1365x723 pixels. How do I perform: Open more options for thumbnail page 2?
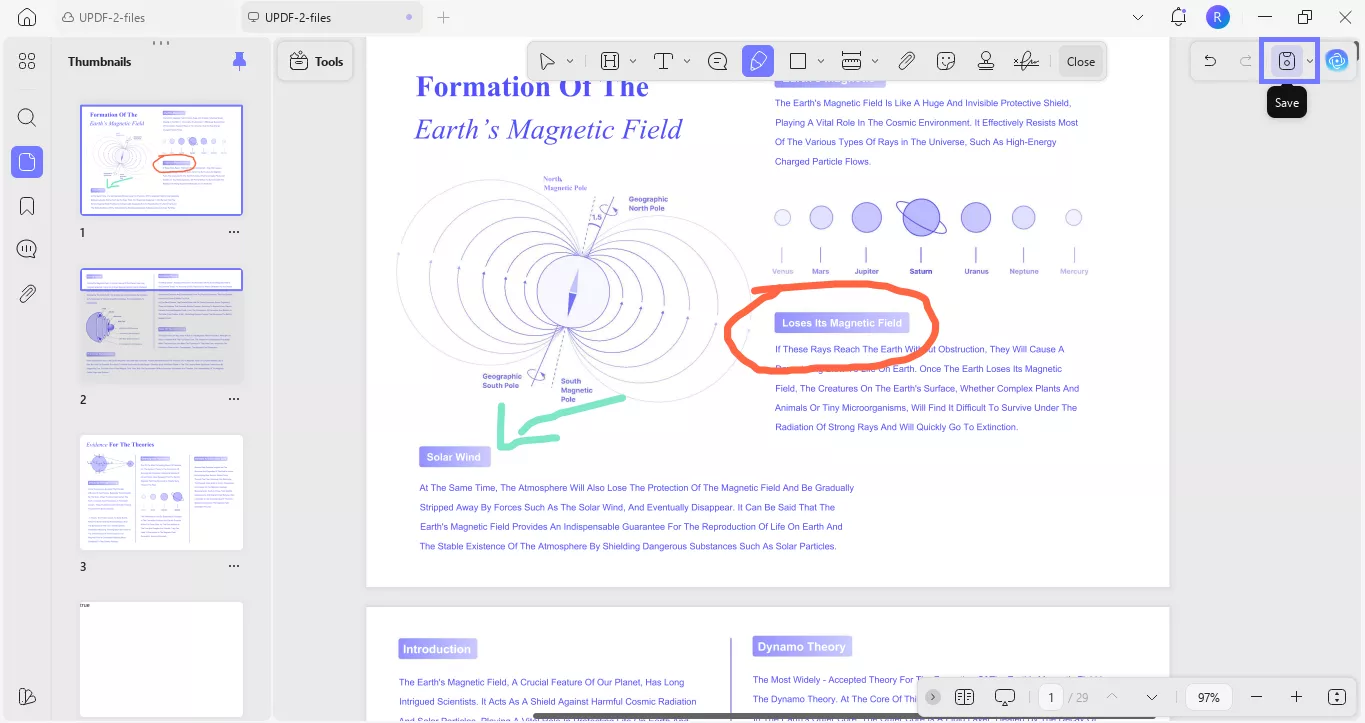(234, 399)
